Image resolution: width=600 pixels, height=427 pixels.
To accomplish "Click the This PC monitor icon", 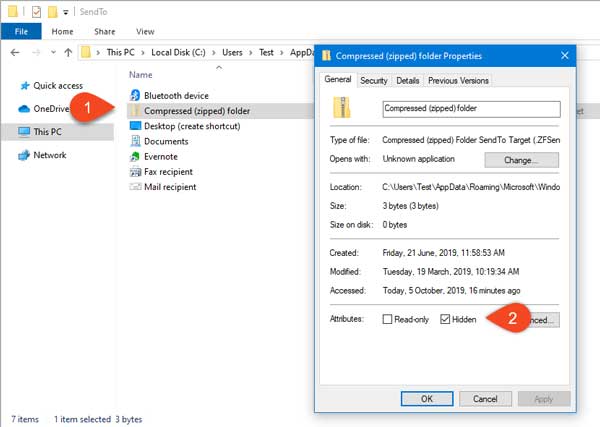I will (24, 132).
